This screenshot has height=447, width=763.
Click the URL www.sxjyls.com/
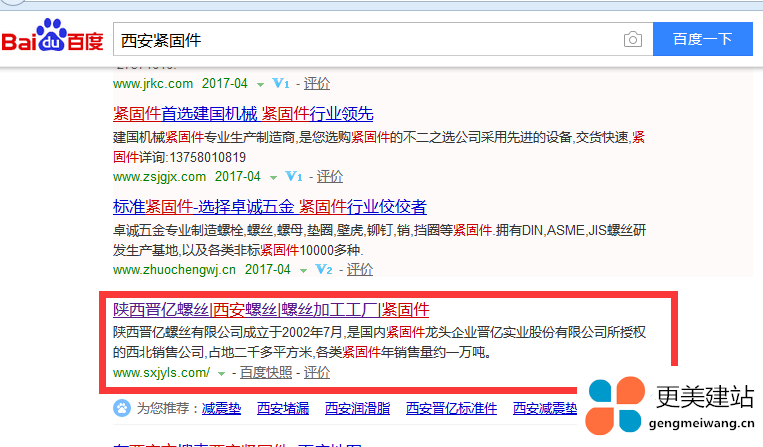click(x=162, y=373)
